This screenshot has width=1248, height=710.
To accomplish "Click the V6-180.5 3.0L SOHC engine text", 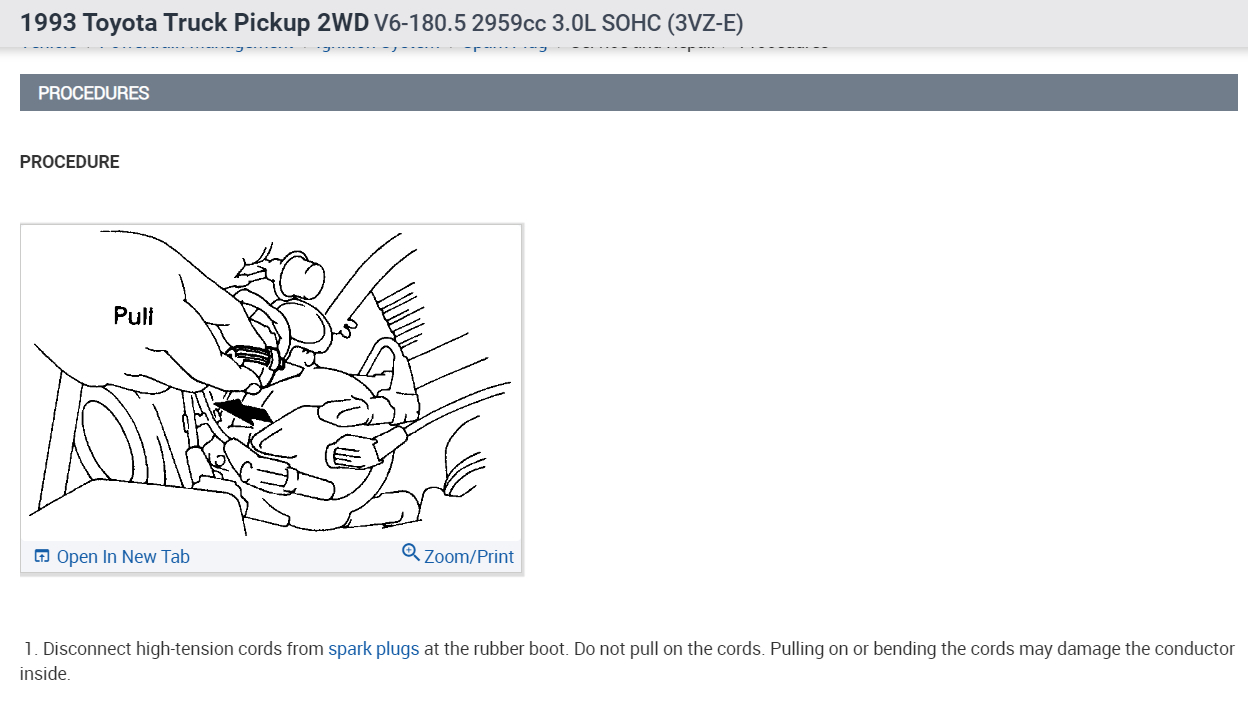I will coord(559,22).
